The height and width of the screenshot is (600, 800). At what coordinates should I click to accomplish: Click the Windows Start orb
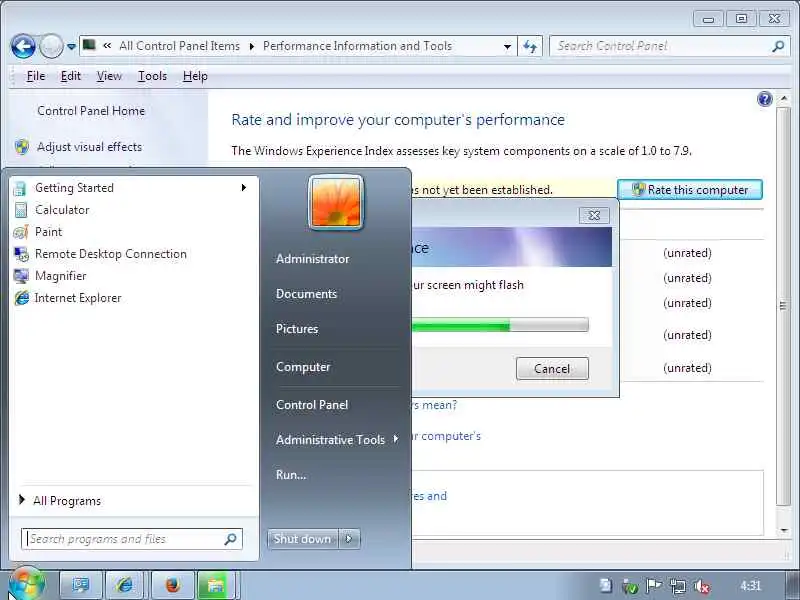tap(26, 585)
